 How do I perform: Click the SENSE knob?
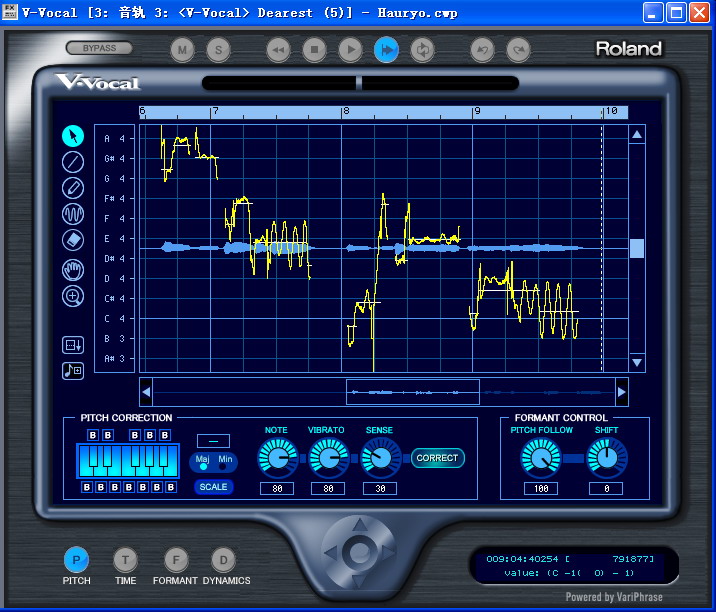tap(381, 458)
